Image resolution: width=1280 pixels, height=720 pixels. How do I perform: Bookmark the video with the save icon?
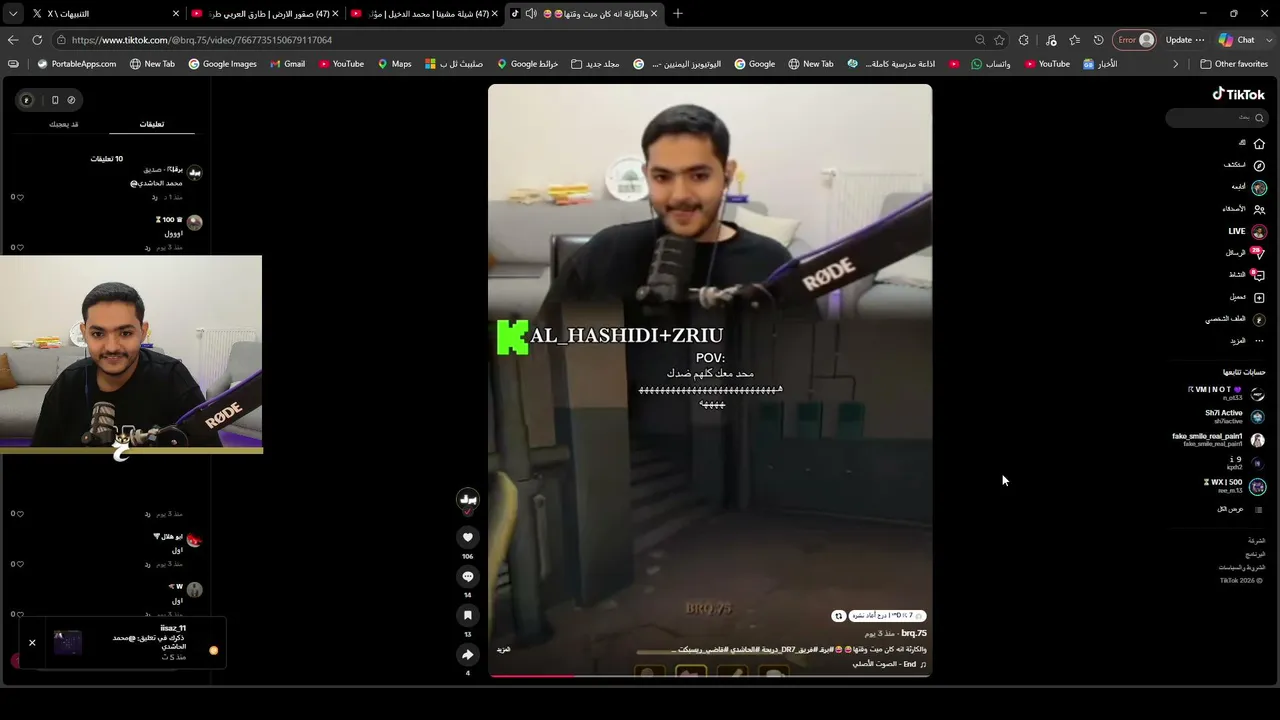point(467,615)
